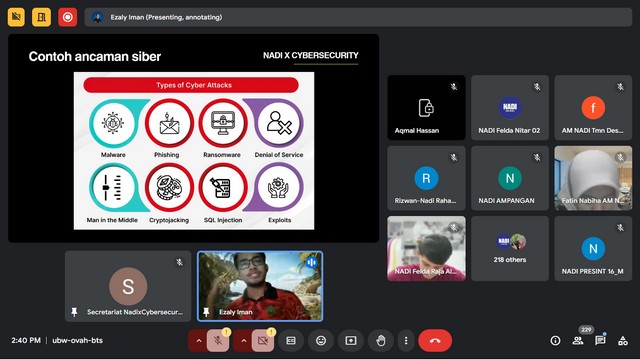Click the Man in the Middle icon
This screenshot has width=640, height=360.
pyautogui.click(x=113, y=187)
